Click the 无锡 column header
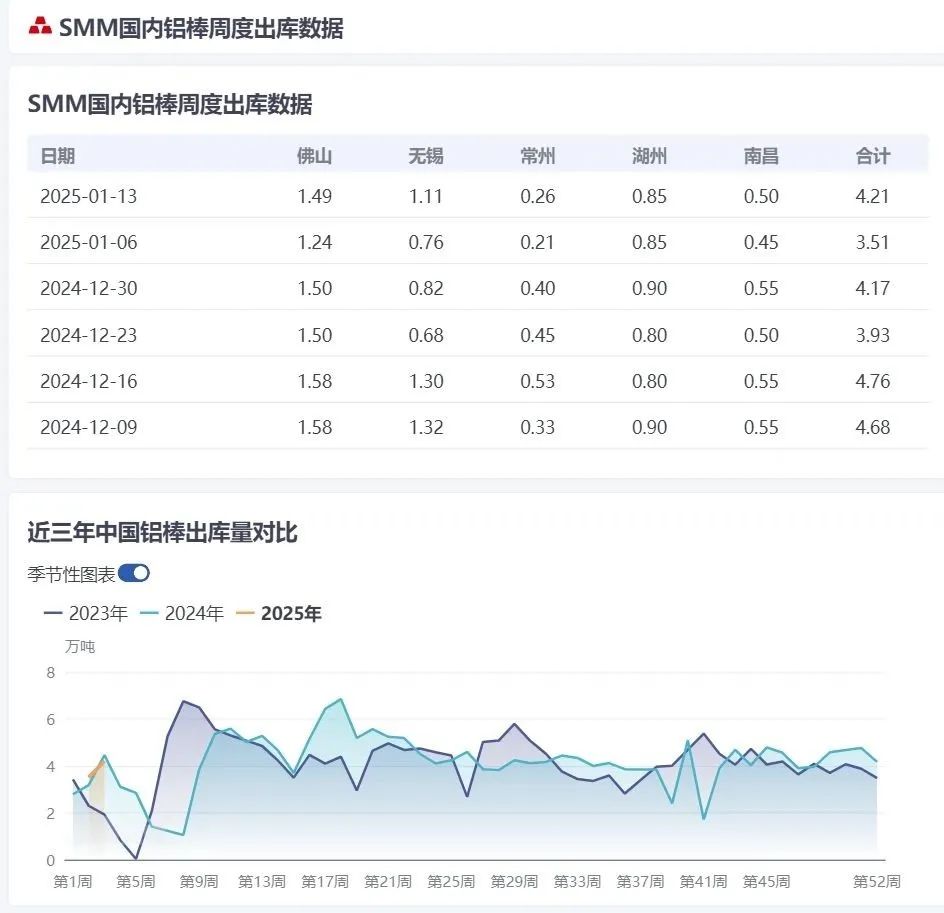 (426, 156)
